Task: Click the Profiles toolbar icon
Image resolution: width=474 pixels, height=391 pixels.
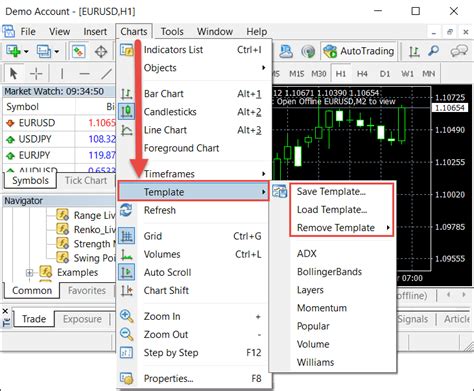Action: point(44,51)
